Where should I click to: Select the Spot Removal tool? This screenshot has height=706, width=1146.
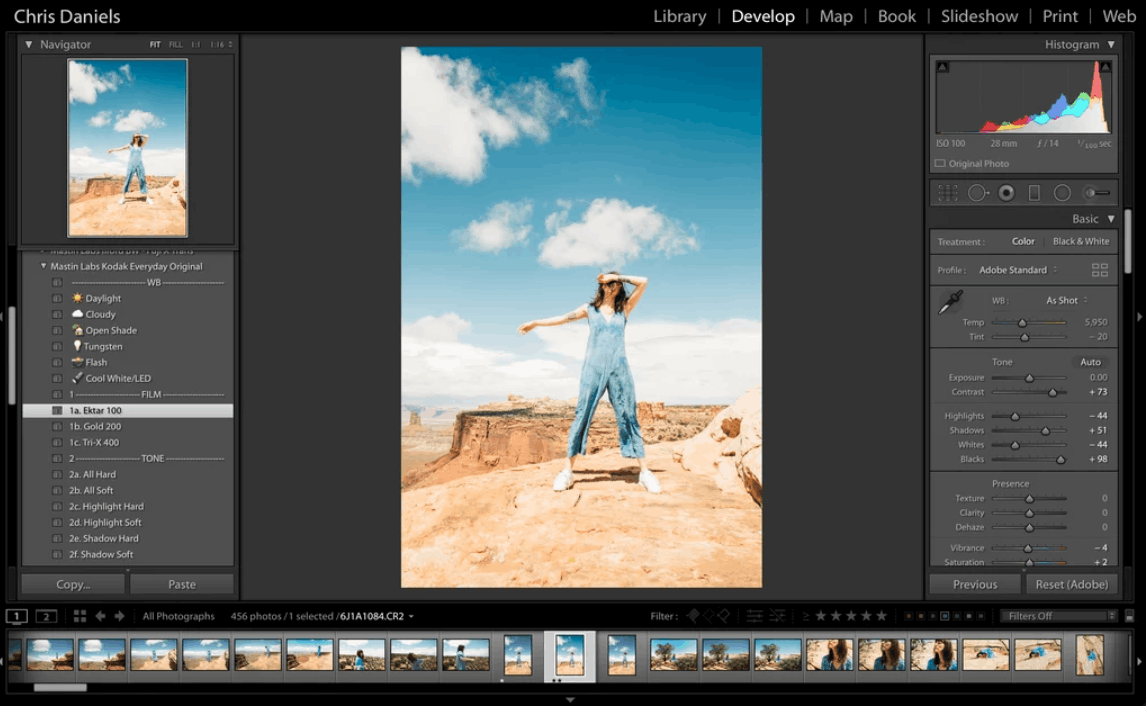[x=977, y=193]
